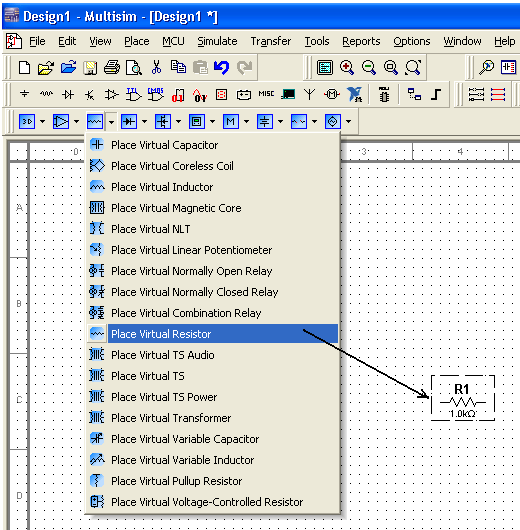Open the Reports menu

tap(361, 41)
